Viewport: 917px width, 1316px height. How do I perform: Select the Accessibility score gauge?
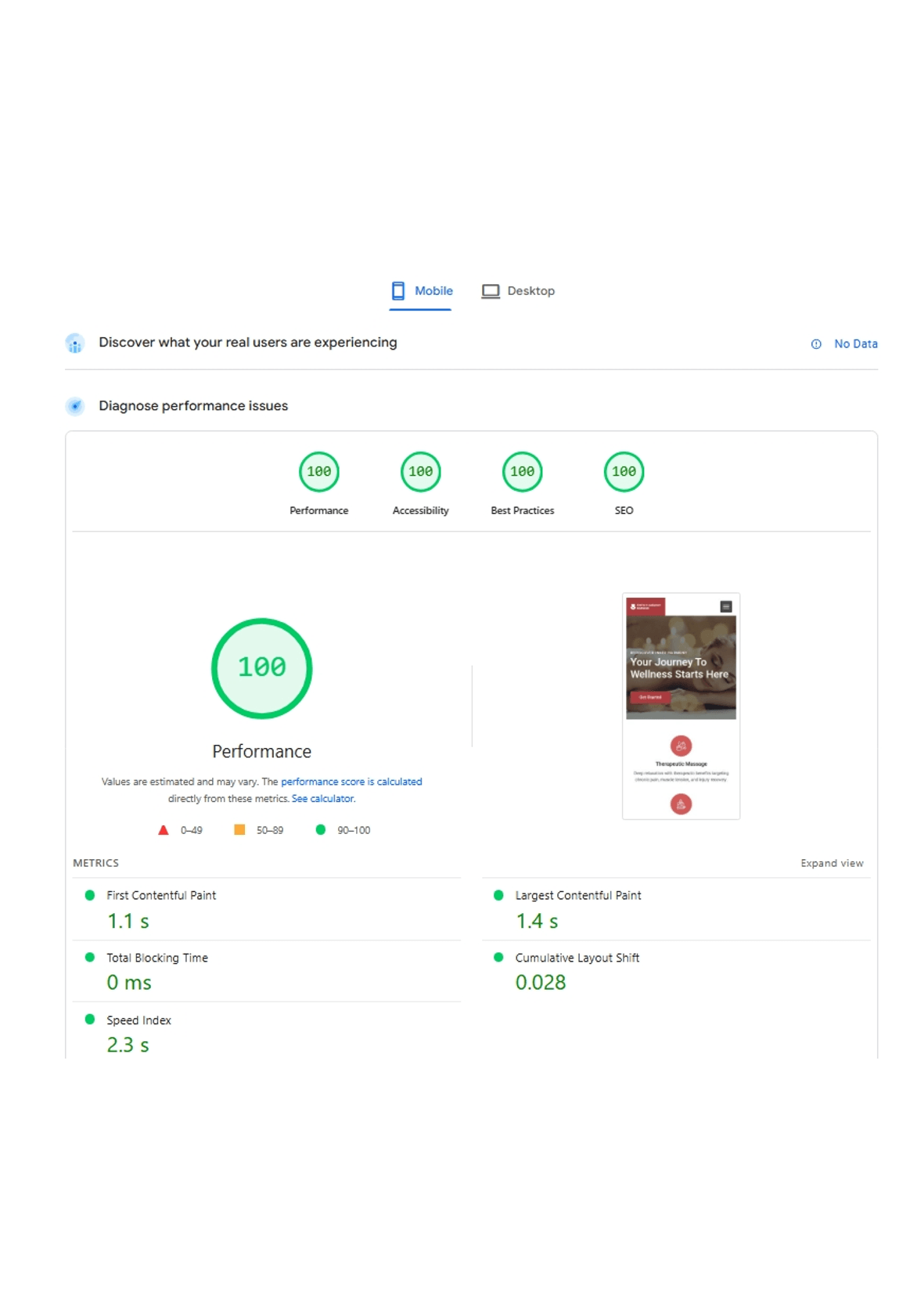pos(421,473)
